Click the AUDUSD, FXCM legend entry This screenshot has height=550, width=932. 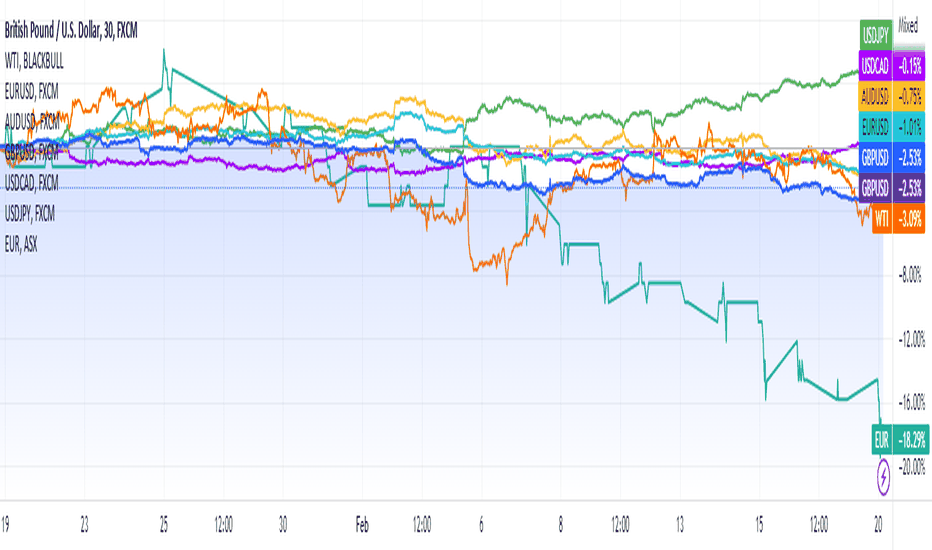pyautogui.click(x=32, y=122)
